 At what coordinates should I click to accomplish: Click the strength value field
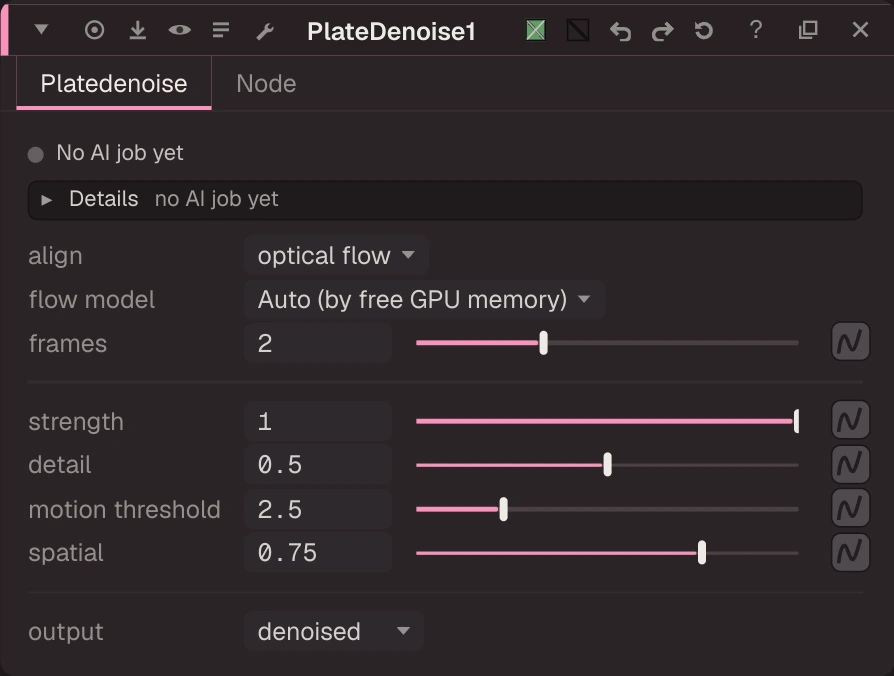[x=318, y=422]
